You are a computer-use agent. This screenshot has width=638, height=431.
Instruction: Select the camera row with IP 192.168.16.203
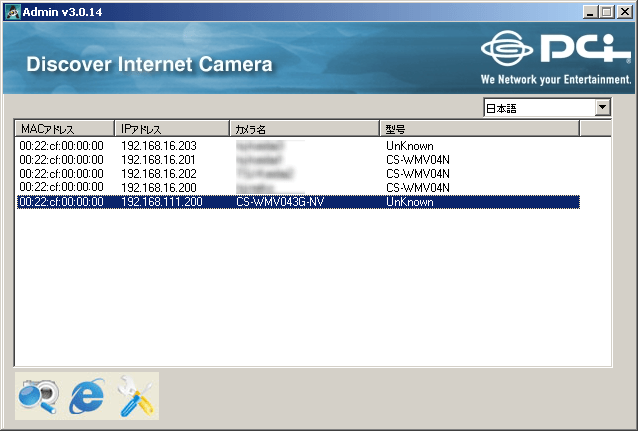click(158, 146)
